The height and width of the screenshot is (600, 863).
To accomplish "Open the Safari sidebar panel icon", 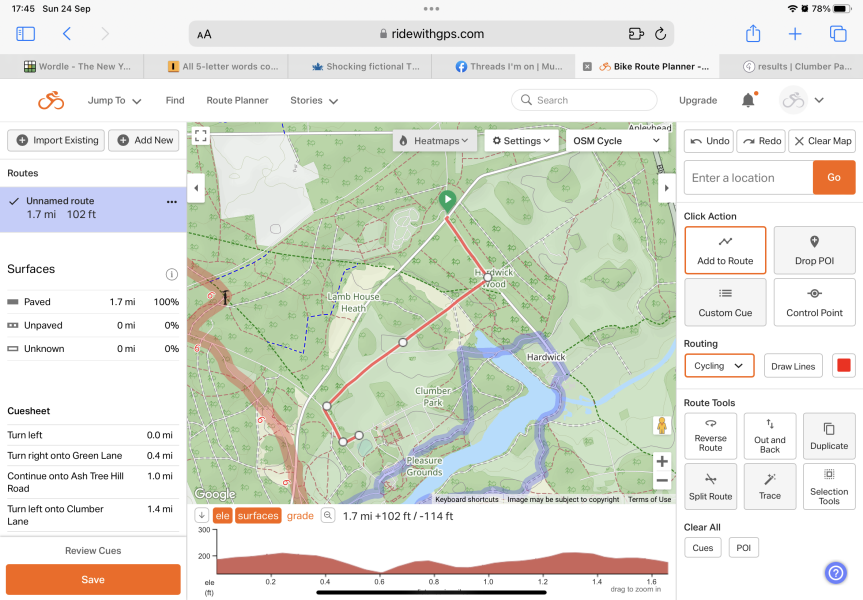I will pyautogui.click(x=25, y=34).
